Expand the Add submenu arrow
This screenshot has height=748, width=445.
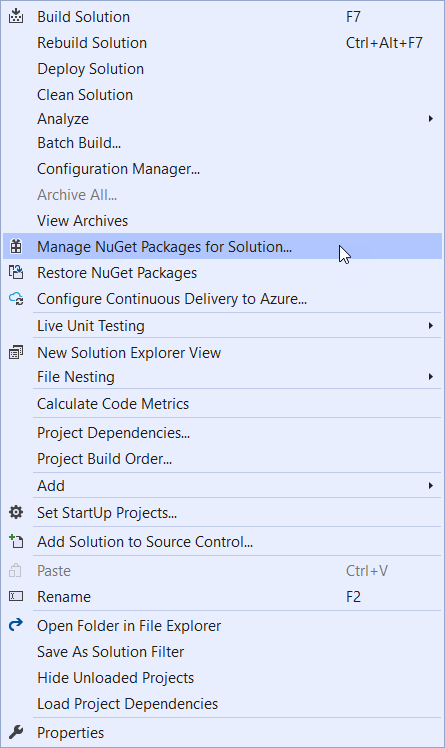pos(430,485)
